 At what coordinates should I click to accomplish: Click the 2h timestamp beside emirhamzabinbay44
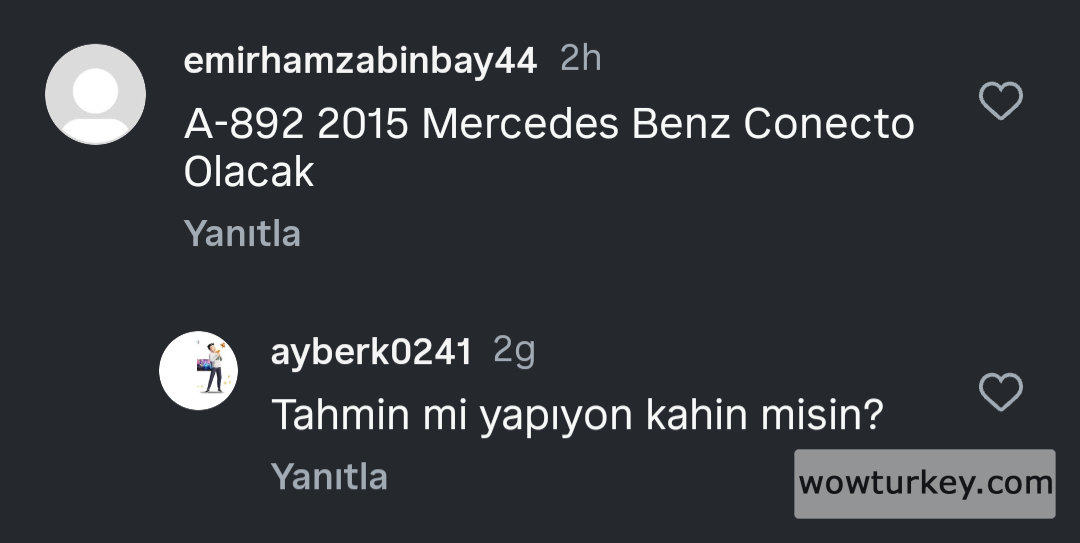[x=581, y=58]
